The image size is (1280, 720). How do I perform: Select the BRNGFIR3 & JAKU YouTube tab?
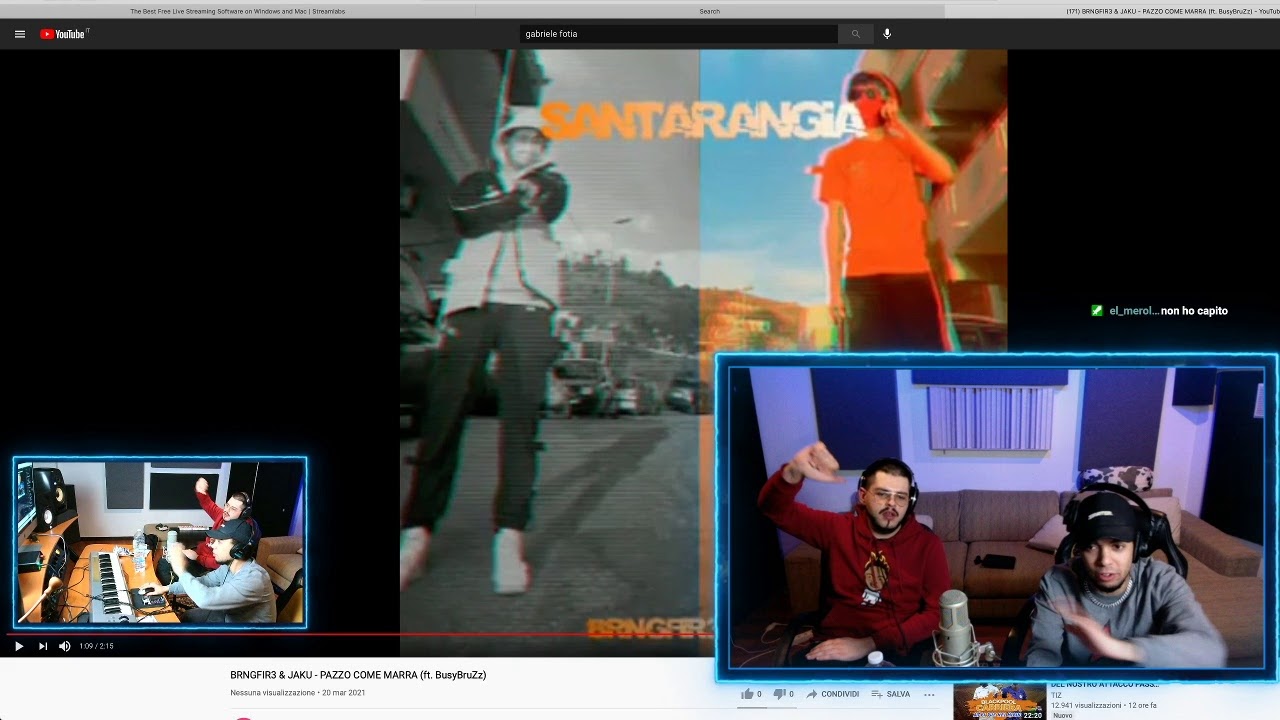[x=1113, y=11]
